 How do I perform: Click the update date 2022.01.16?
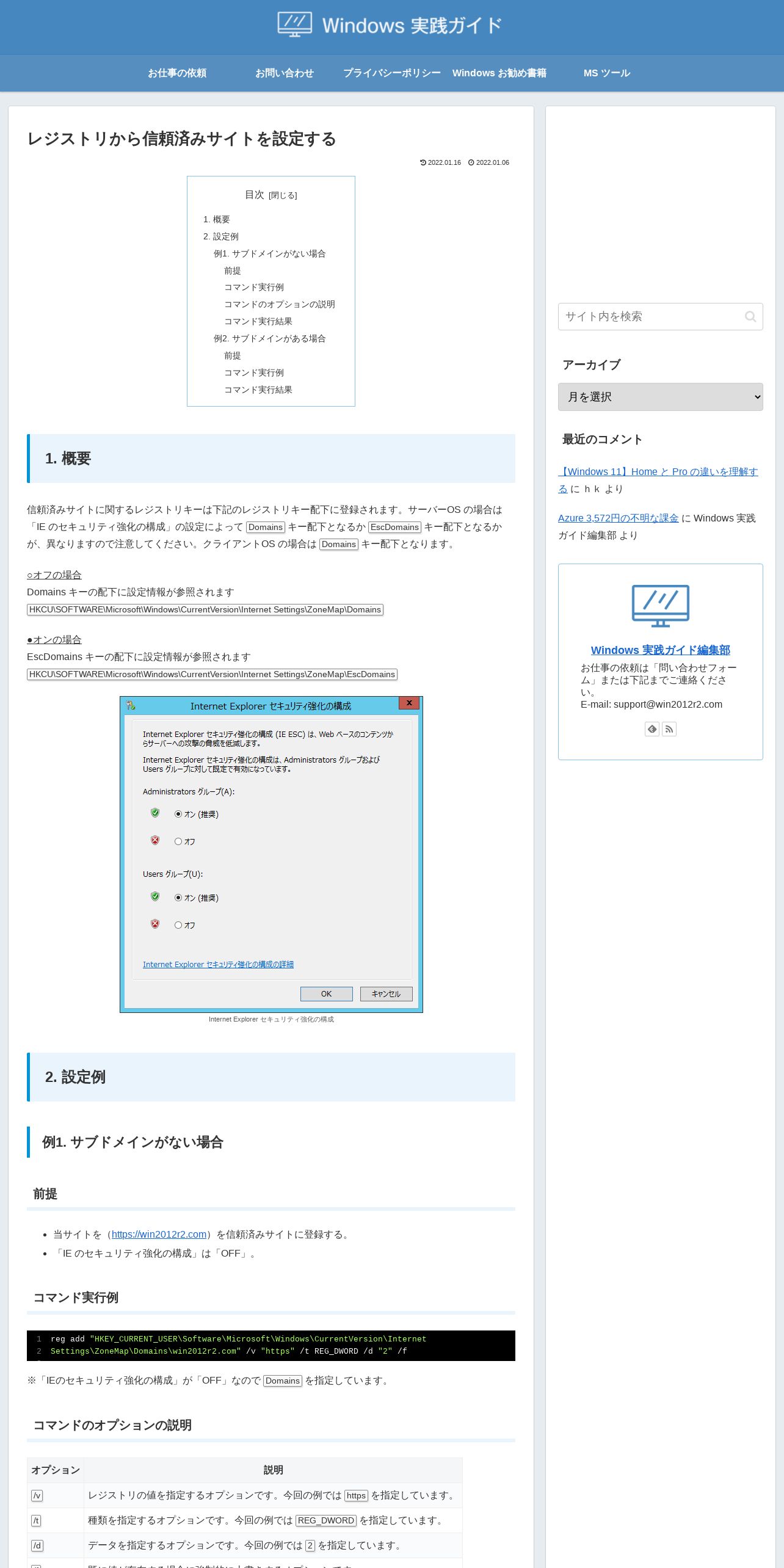click(441, 162)
